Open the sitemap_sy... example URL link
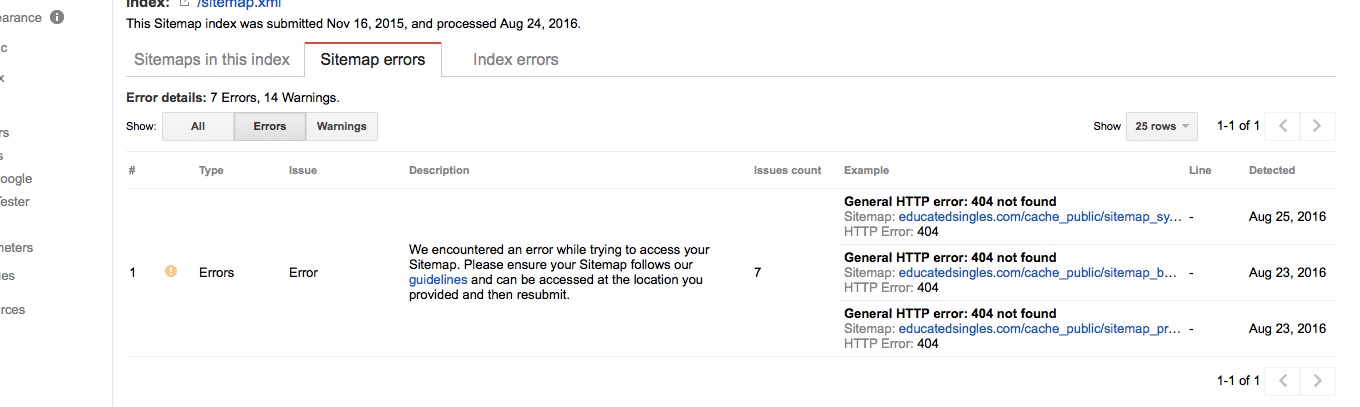The width and height of the screenshot is (1360, 407). [x=1040, y=216]
